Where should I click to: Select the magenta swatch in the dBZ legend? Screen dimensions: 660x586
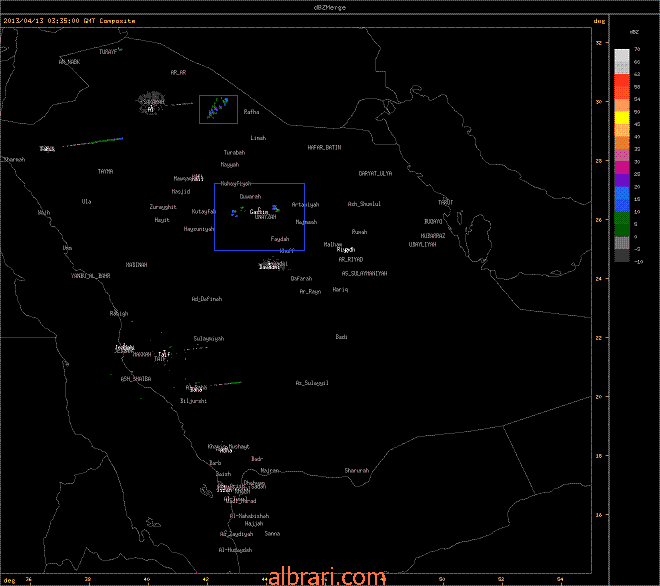[622, 168]
